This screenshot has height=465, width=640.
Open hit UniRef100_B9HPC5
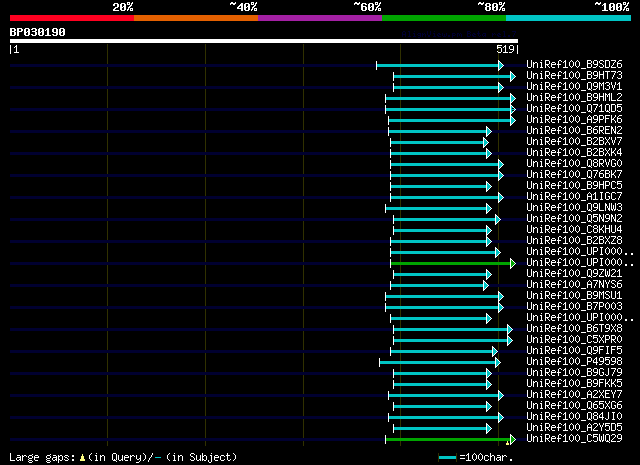coord(574,186)
